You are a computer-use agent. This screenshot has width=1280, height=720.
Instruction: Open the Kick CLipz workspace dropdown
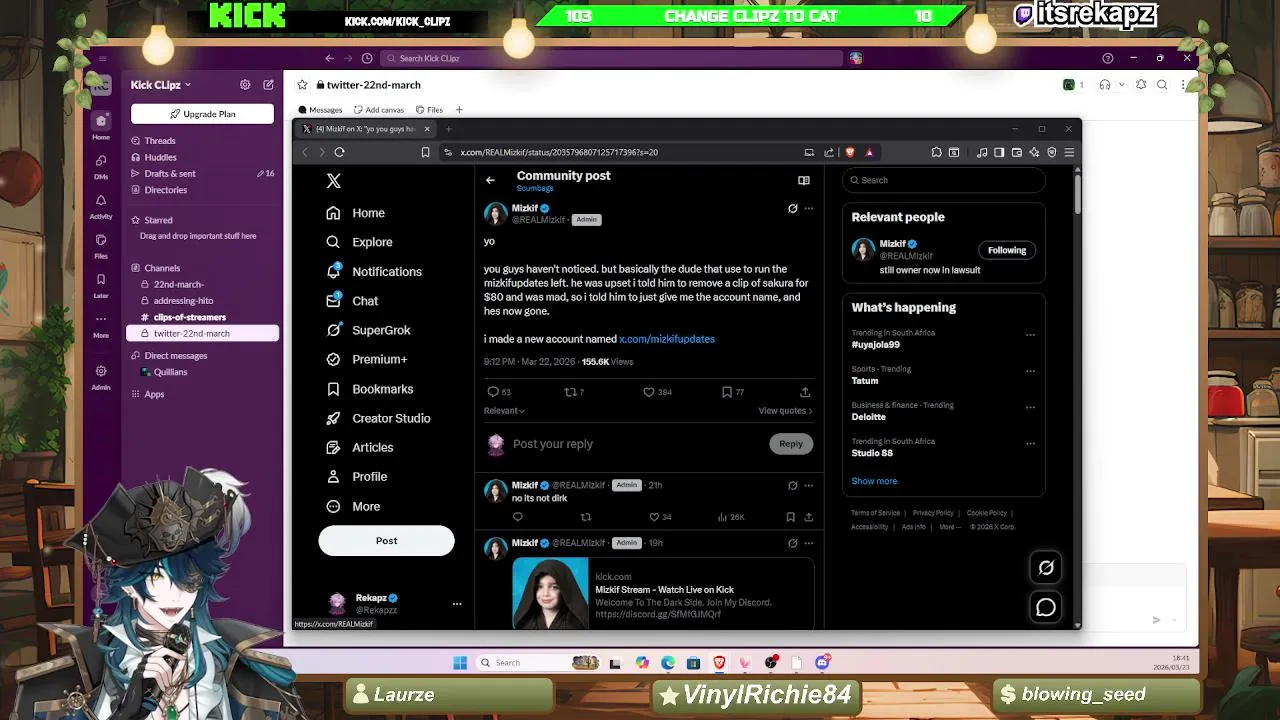pos(160,85)
